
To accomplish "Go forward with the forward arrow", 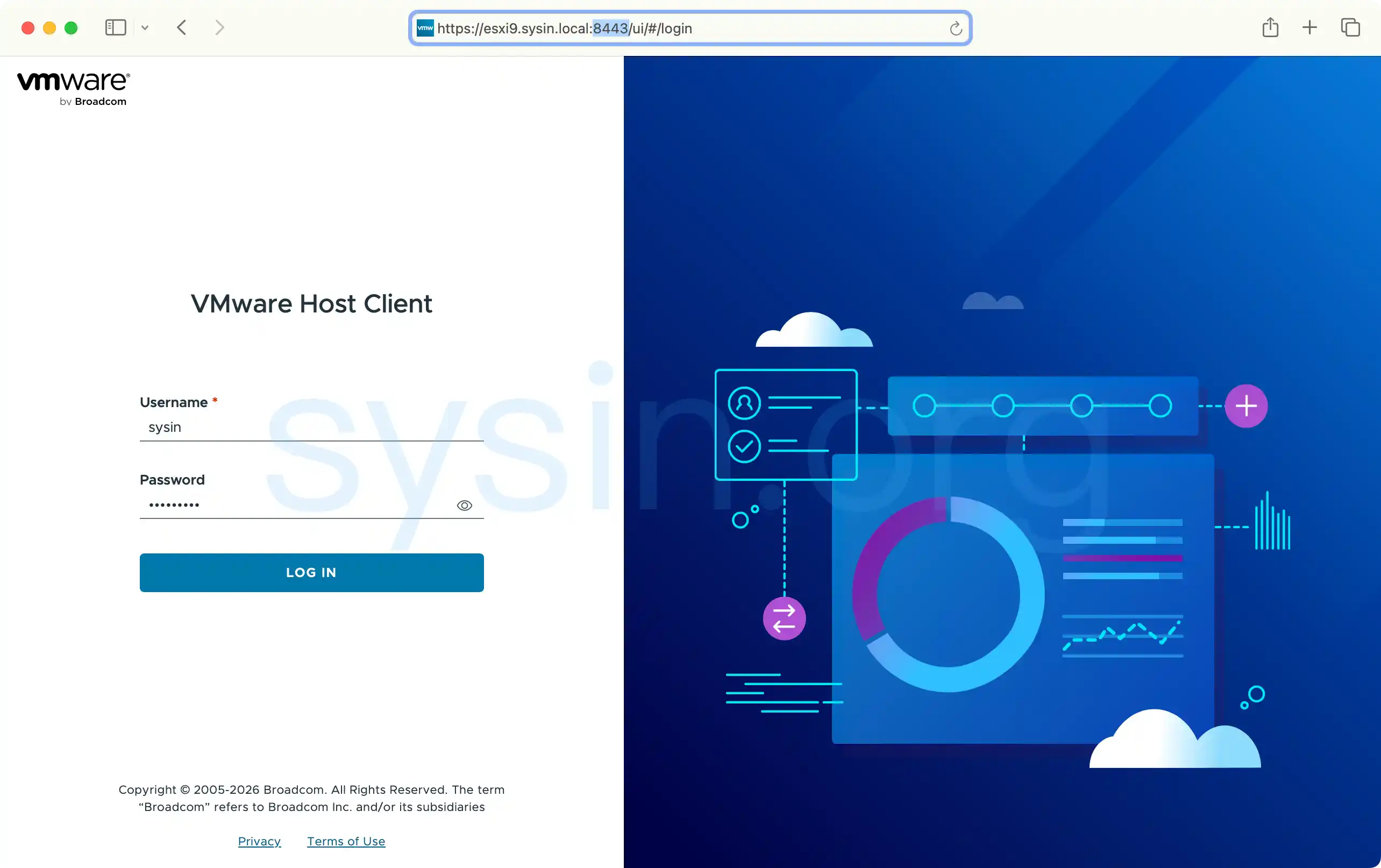I will point(219,27).
